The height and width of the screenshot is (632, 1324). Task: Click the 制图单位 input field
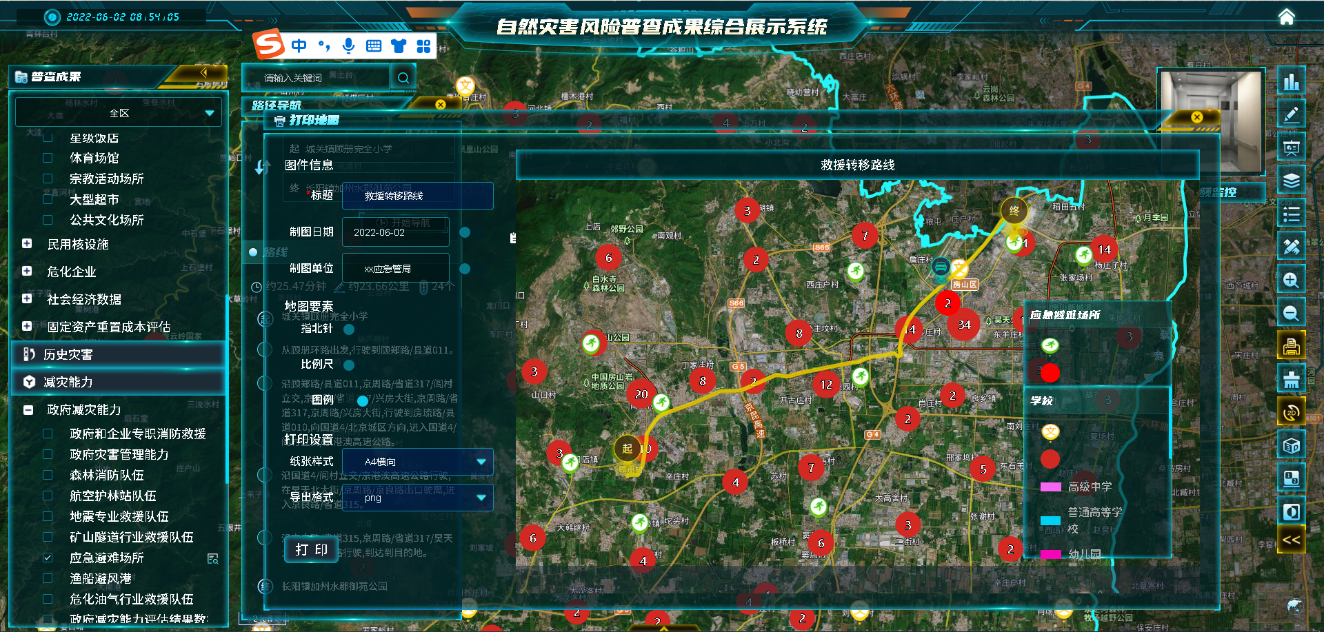(x=396, y=268)
